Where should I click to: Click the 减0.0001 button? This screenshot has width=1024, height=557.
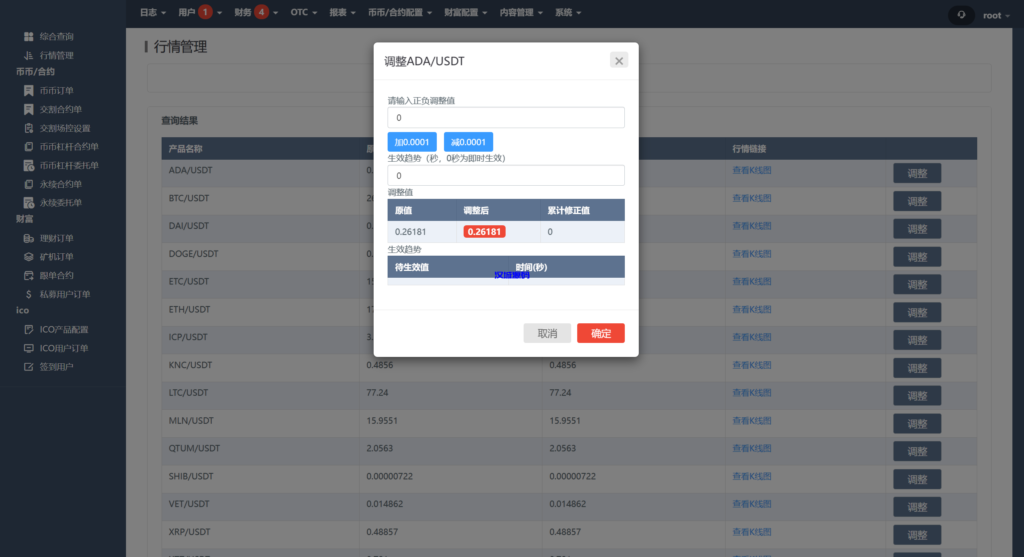coord(468,142)
